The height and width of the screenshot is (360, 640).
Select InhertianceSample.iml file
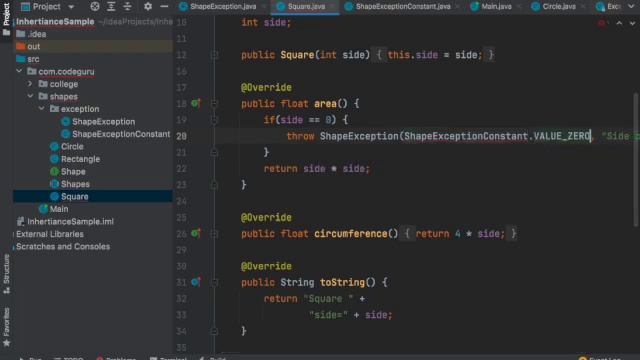coord(71,222)
